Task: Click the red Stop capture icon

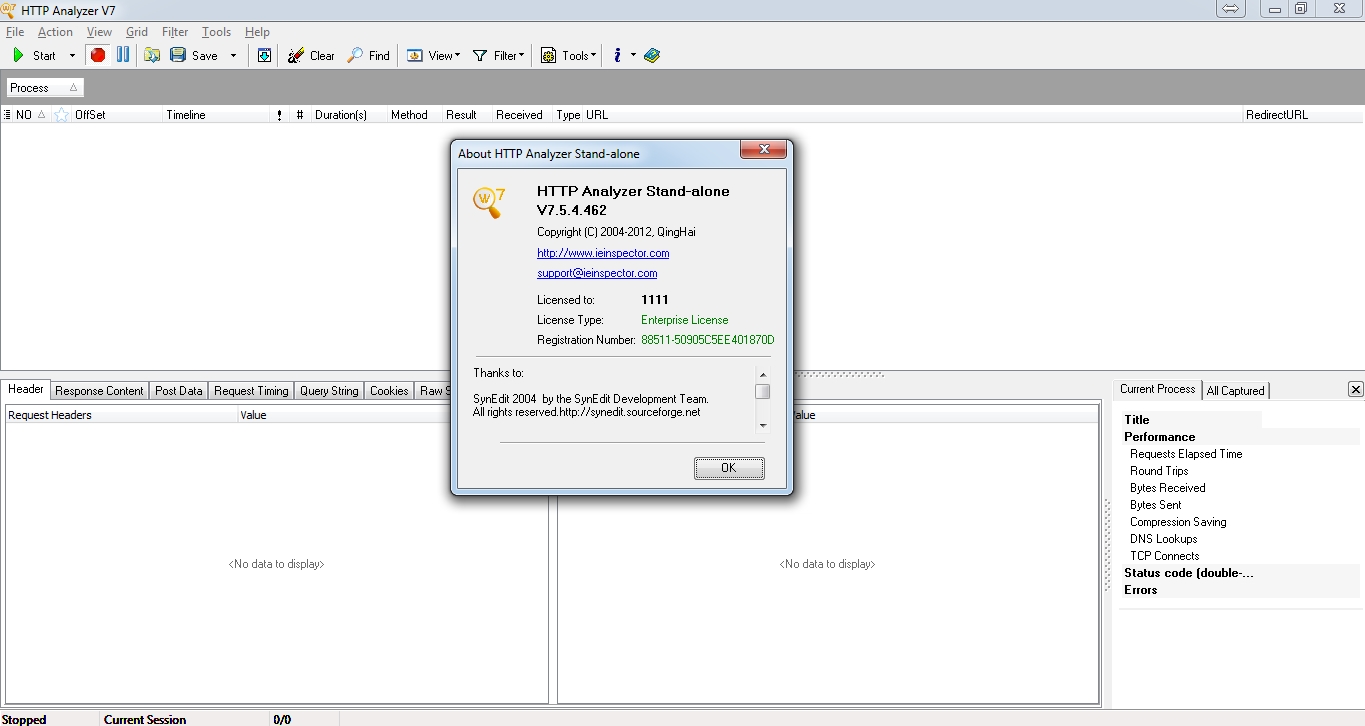Action: pos(98,56)
